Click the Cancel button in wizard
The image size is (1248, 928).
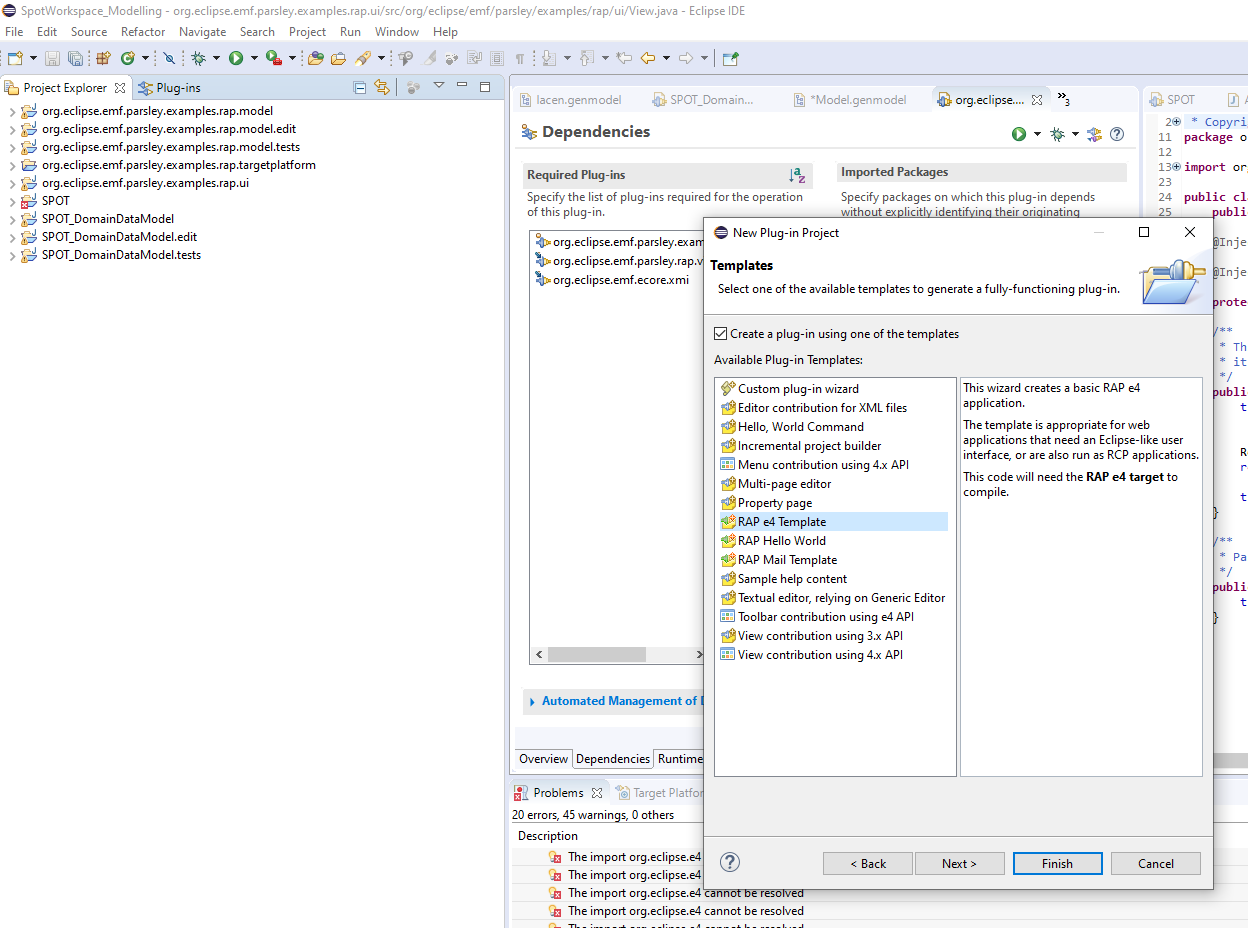1156,864
